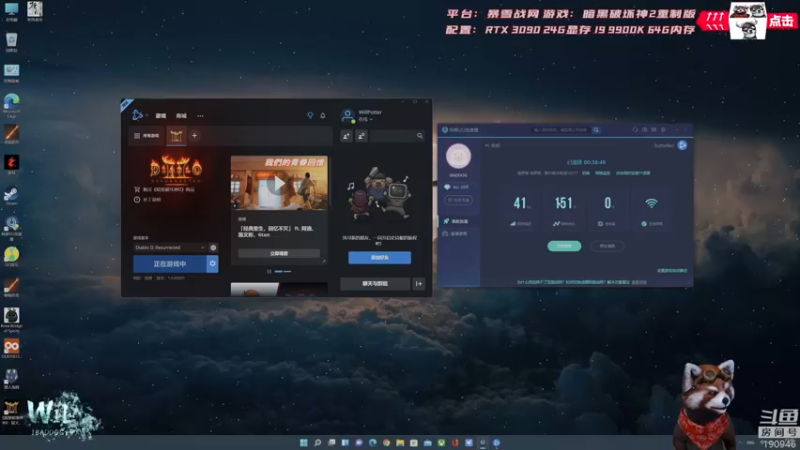Expand the online status dropdown under WillPotter

(x=365, y=119)
